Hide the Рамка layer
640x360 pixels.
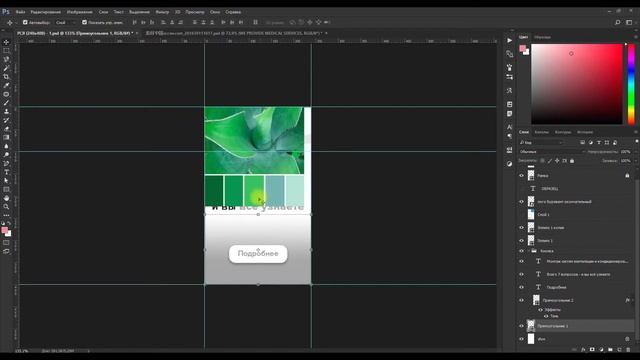pyautogui.click(x=521, y=176)
